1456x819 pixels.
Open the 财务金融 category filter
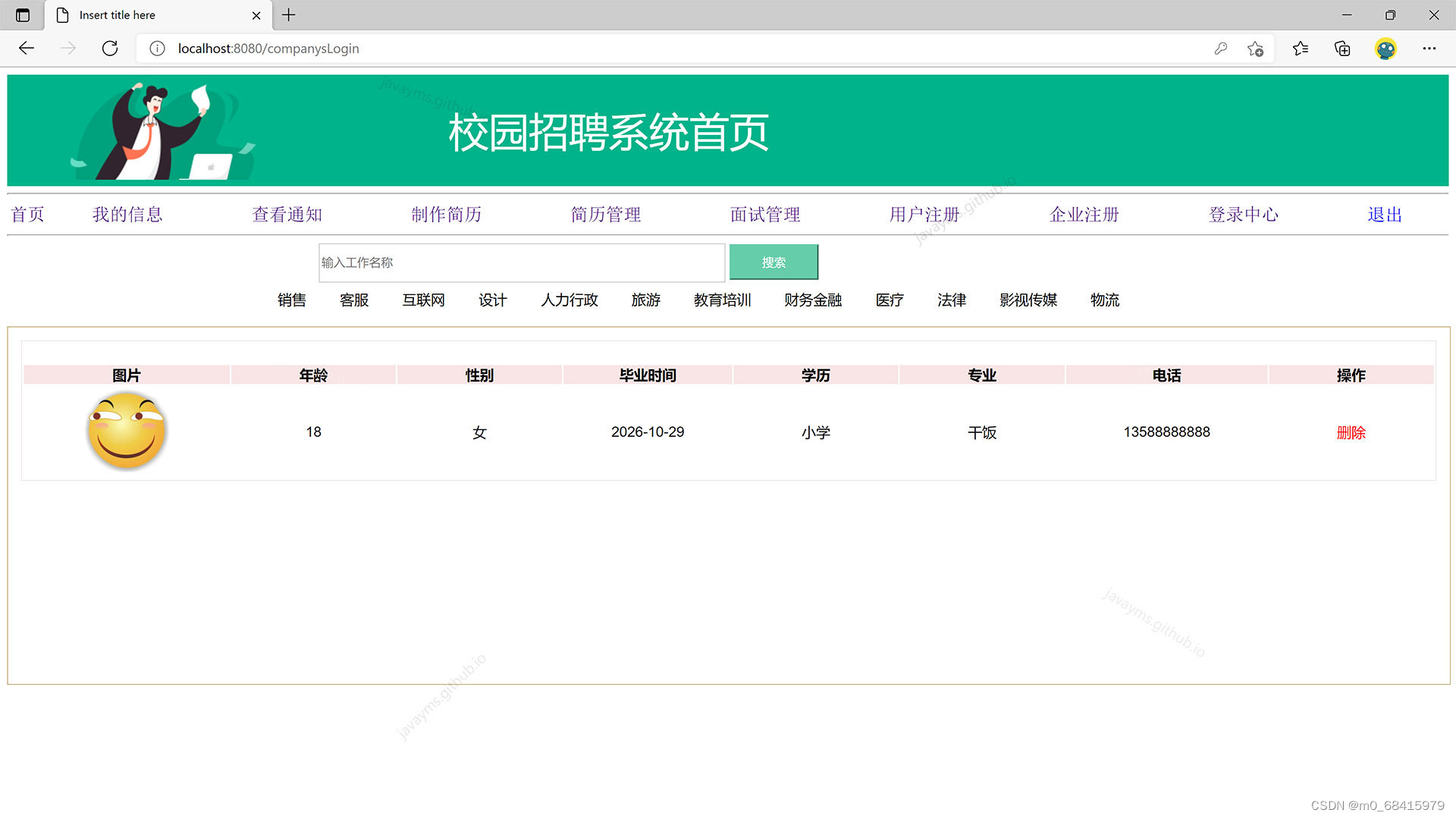pyautogui.click(x=812, y=300)
